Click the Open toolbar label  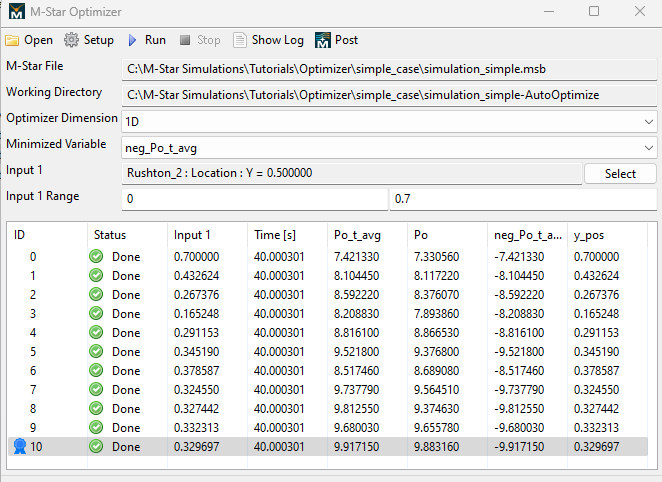click(38, 40)
